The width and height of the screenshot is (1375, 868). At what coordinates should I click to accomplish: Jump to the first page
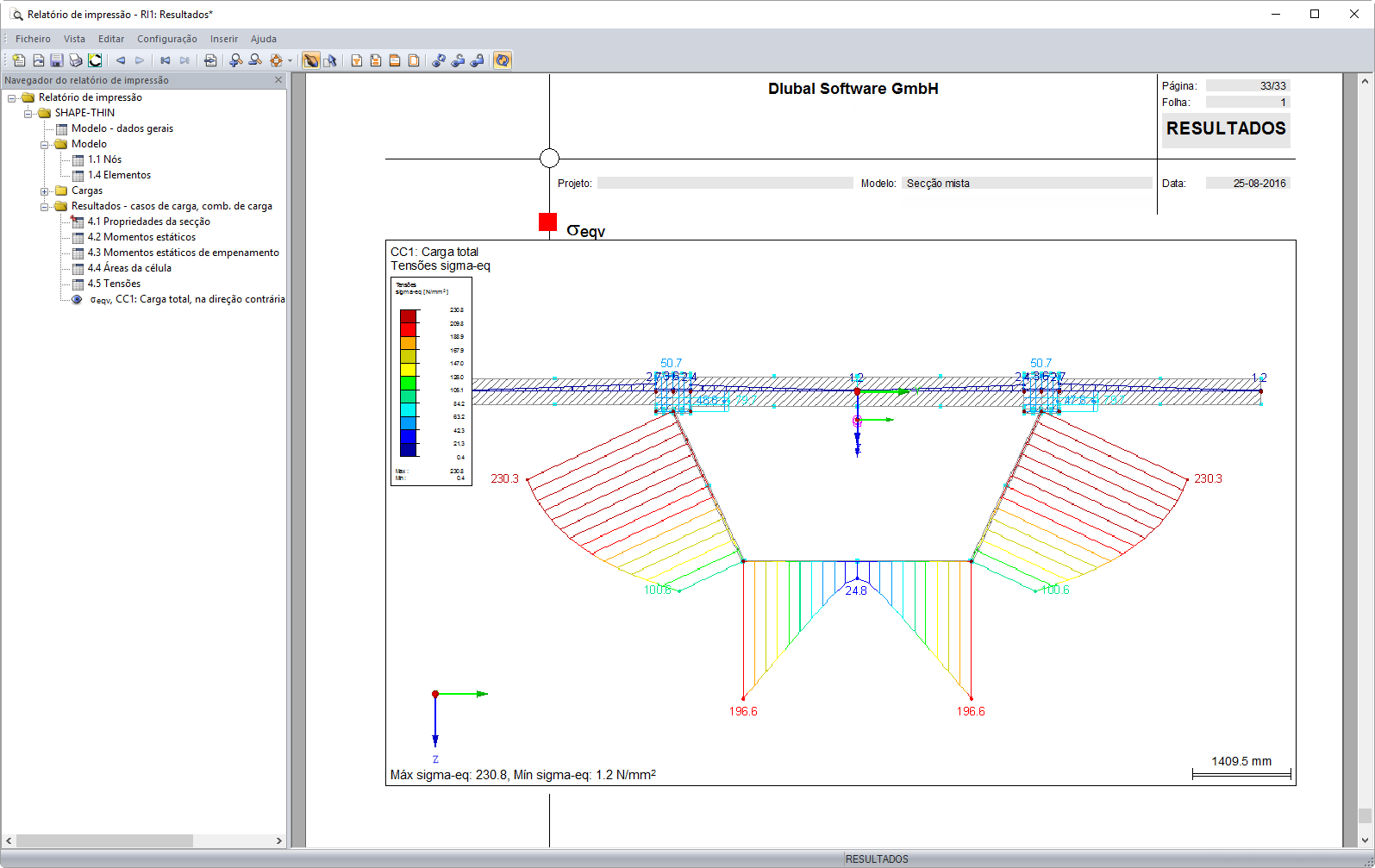click(x=166, y=60)
